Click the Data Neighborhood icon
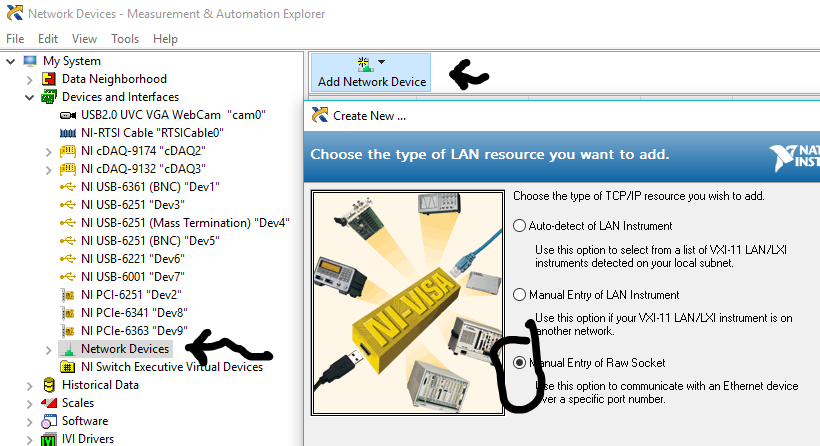The width and height of the screenshot is (820, 446). (49, 79)
